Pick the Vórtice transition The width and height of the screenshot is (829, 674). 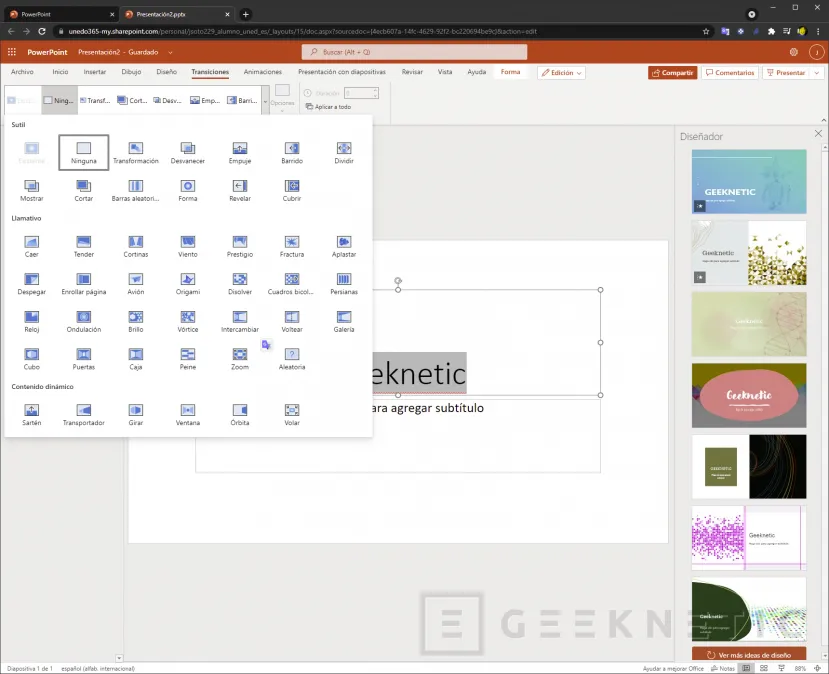point(188,321)
